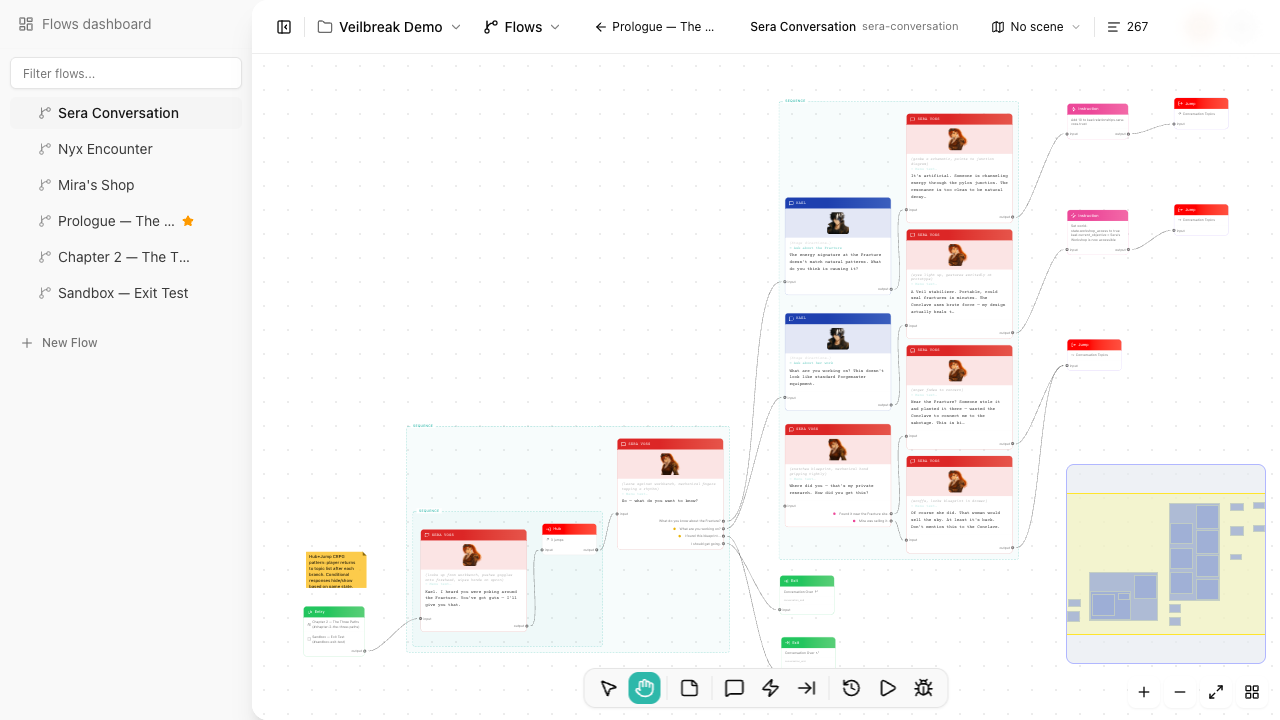Filter flows search field
Image resolution: width=1280 pixels, height=720 pixels.
126,73
